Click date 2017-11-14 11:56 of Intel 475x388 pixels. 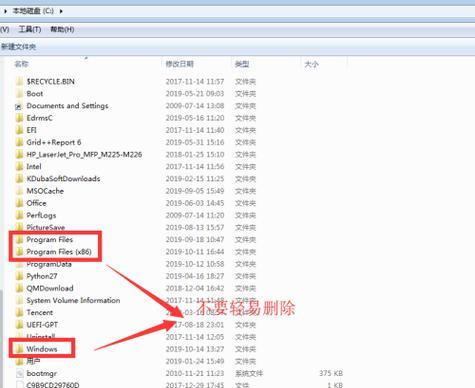coord(195,167)
